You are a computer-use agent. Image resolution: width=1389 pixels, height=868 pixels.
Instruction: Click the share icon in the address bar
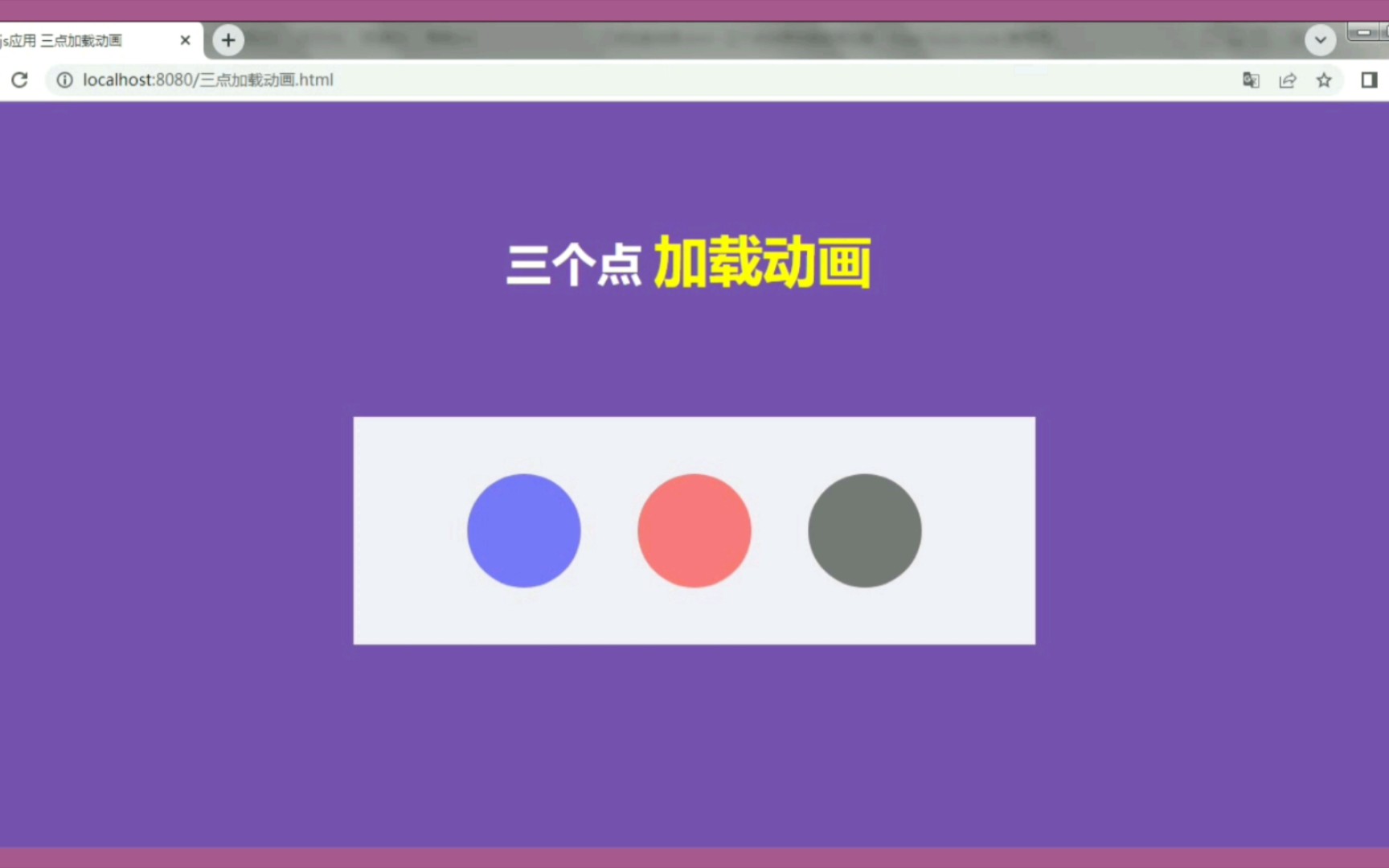point(1288,80)
